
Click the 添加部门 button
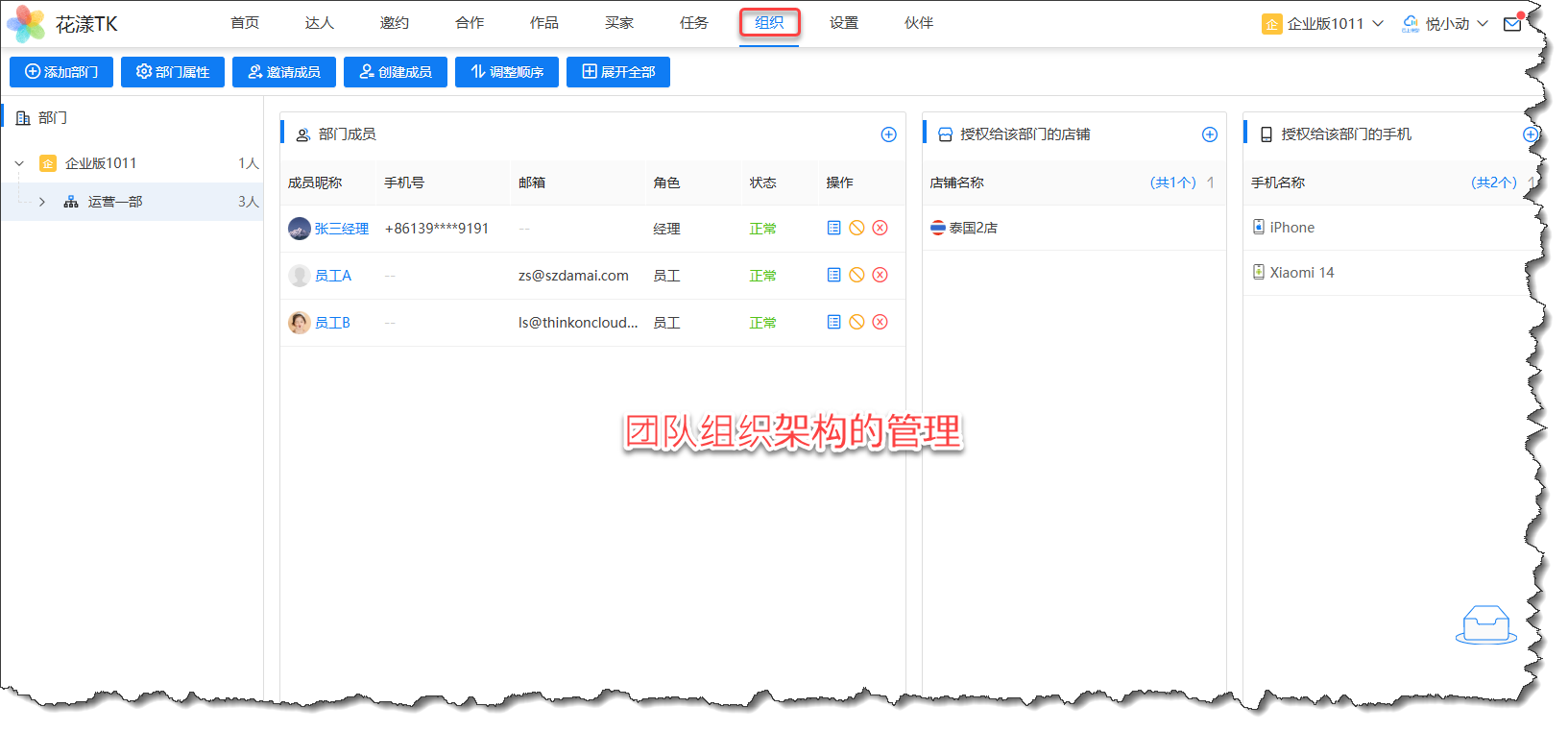(x=61, y=72)
